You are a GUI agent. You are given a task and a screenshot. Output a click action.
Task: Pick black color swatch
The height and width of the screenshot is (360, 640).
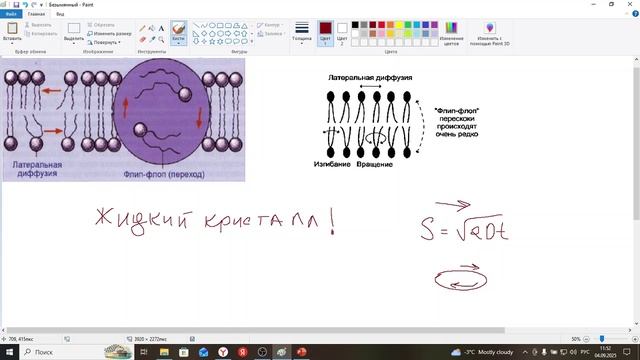355,25
